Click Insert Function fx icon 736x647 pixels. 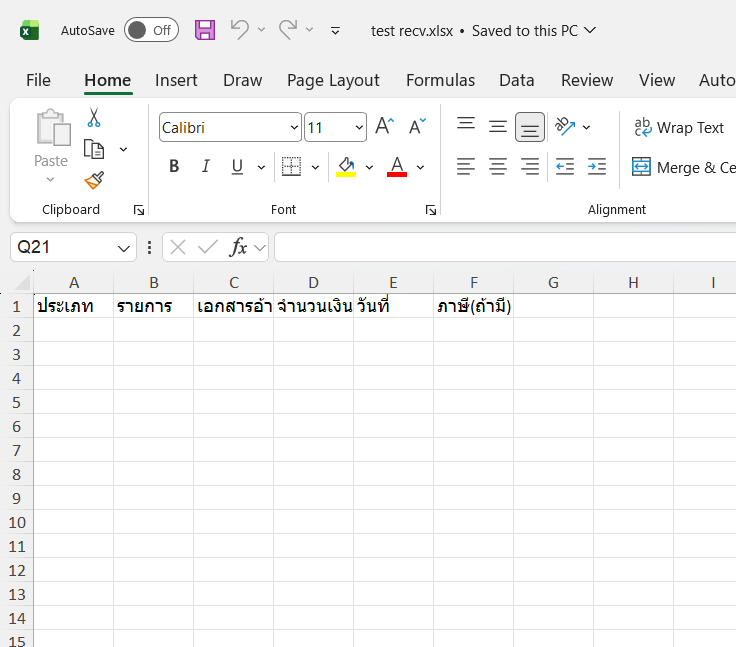click(238, 247)
